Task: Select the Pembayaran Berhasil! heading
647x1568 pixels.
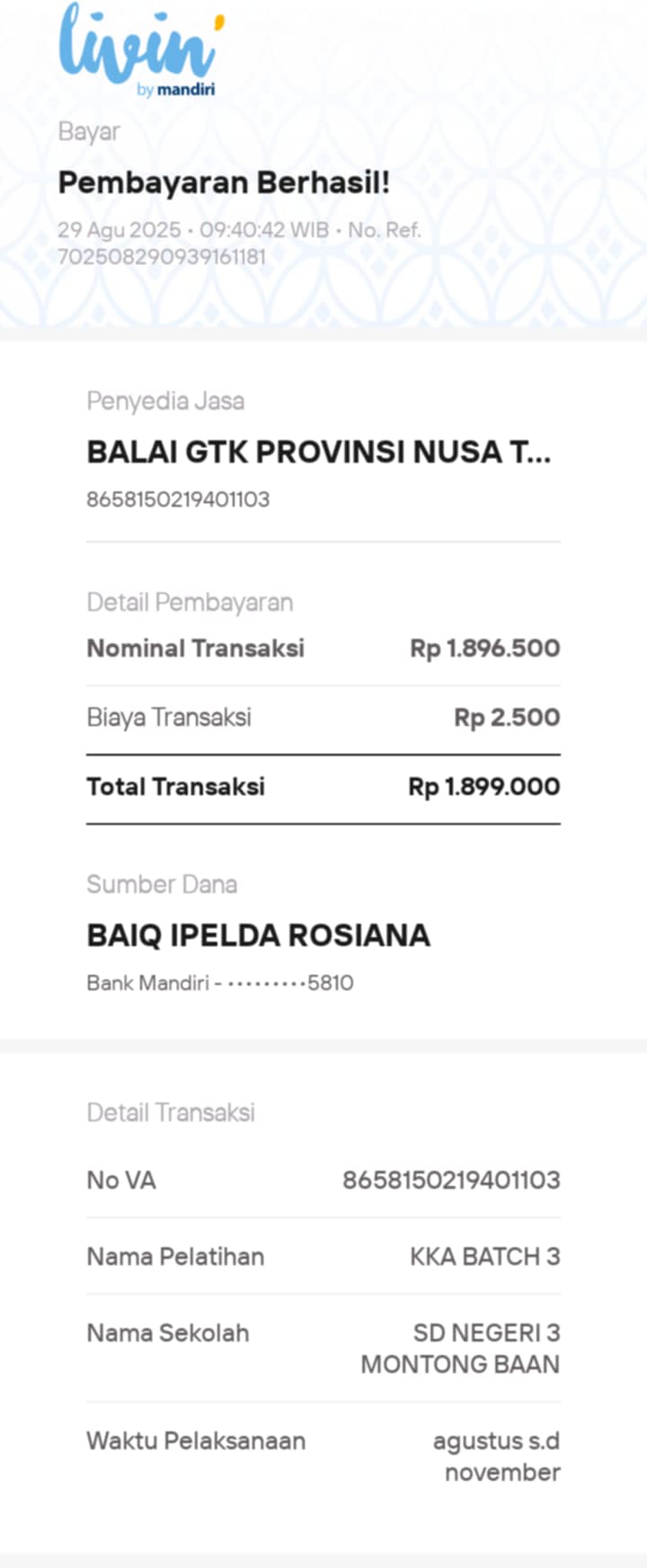Action: click(x=224, y=182)
